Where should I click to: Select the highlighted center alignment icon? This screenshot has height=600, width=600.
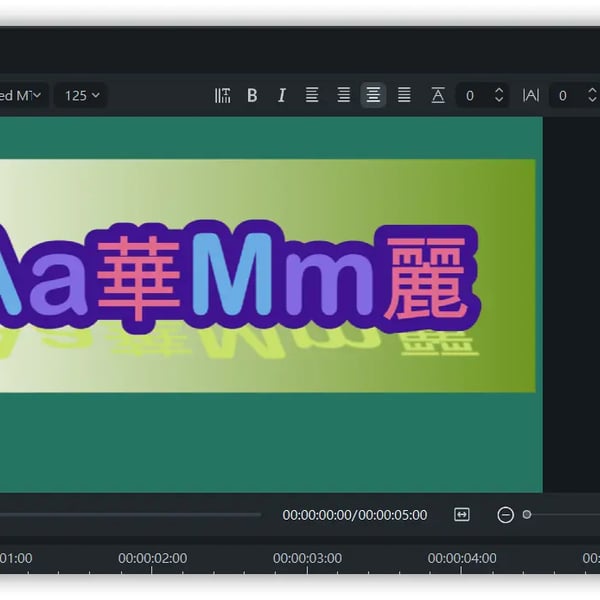click(x=373, y=95)
